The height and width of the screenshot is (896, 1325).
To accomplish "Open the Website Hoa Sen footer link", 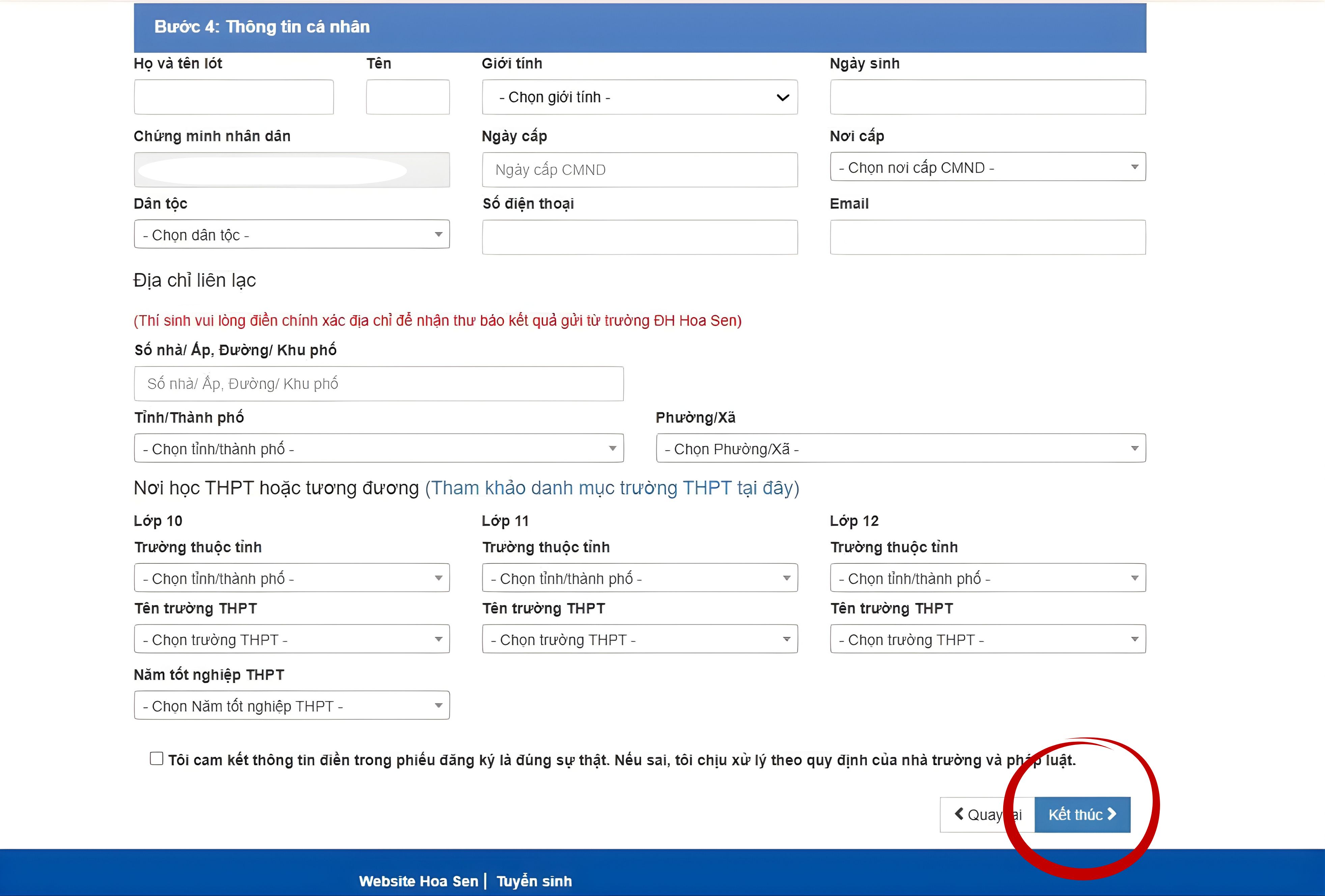I will [418, 881].
